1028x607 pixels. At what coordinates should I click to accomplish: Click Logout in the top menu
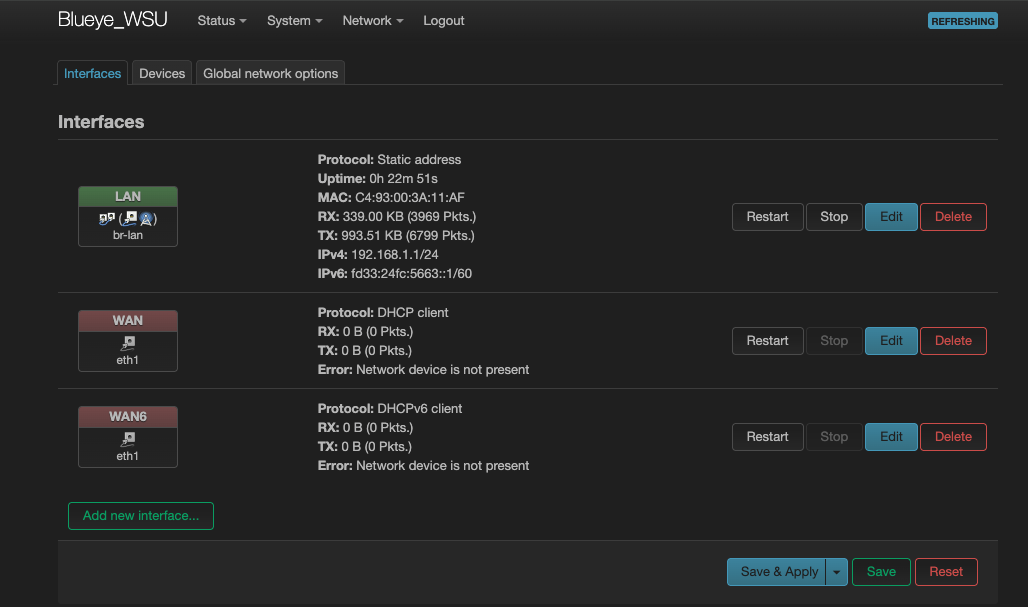click(x=443, y=20)
